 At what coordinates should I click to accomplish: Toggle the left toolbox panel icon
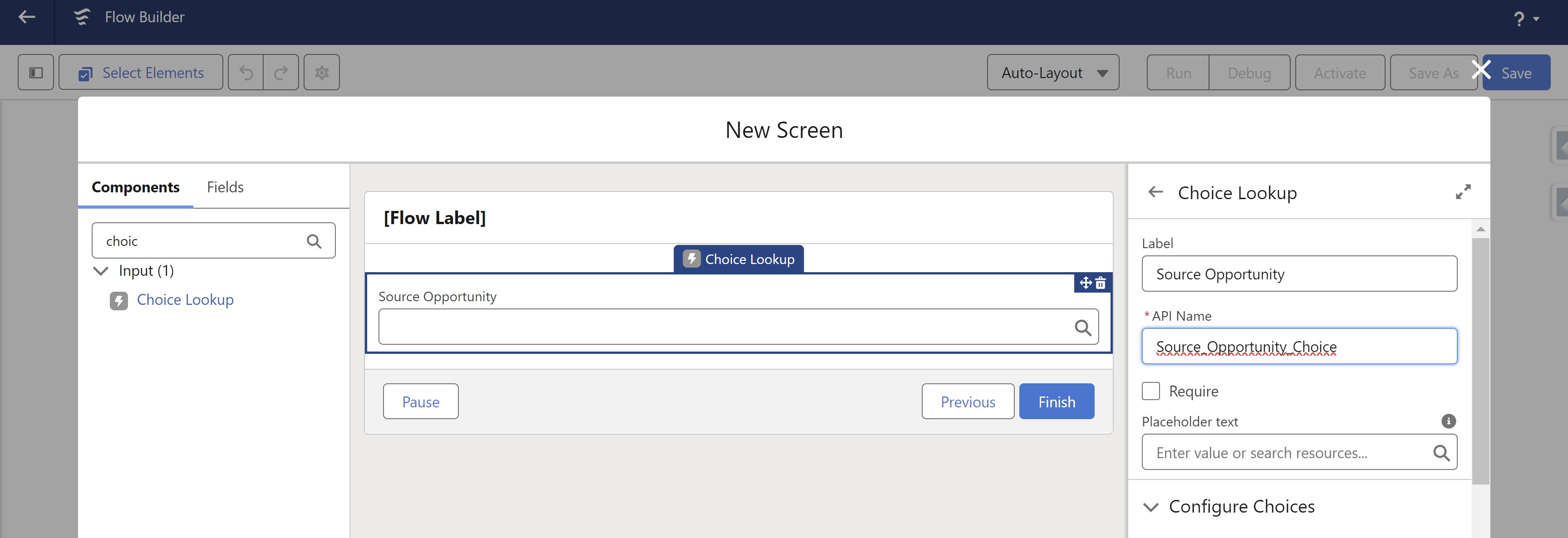(x=36, y=73)
